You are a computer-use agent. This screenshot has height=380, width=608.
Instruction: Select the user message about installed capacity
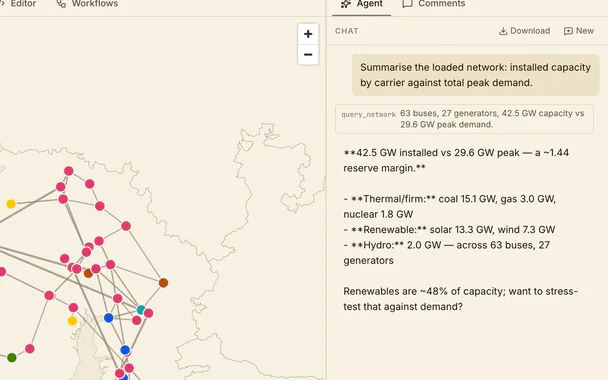(x=475, y=75)
